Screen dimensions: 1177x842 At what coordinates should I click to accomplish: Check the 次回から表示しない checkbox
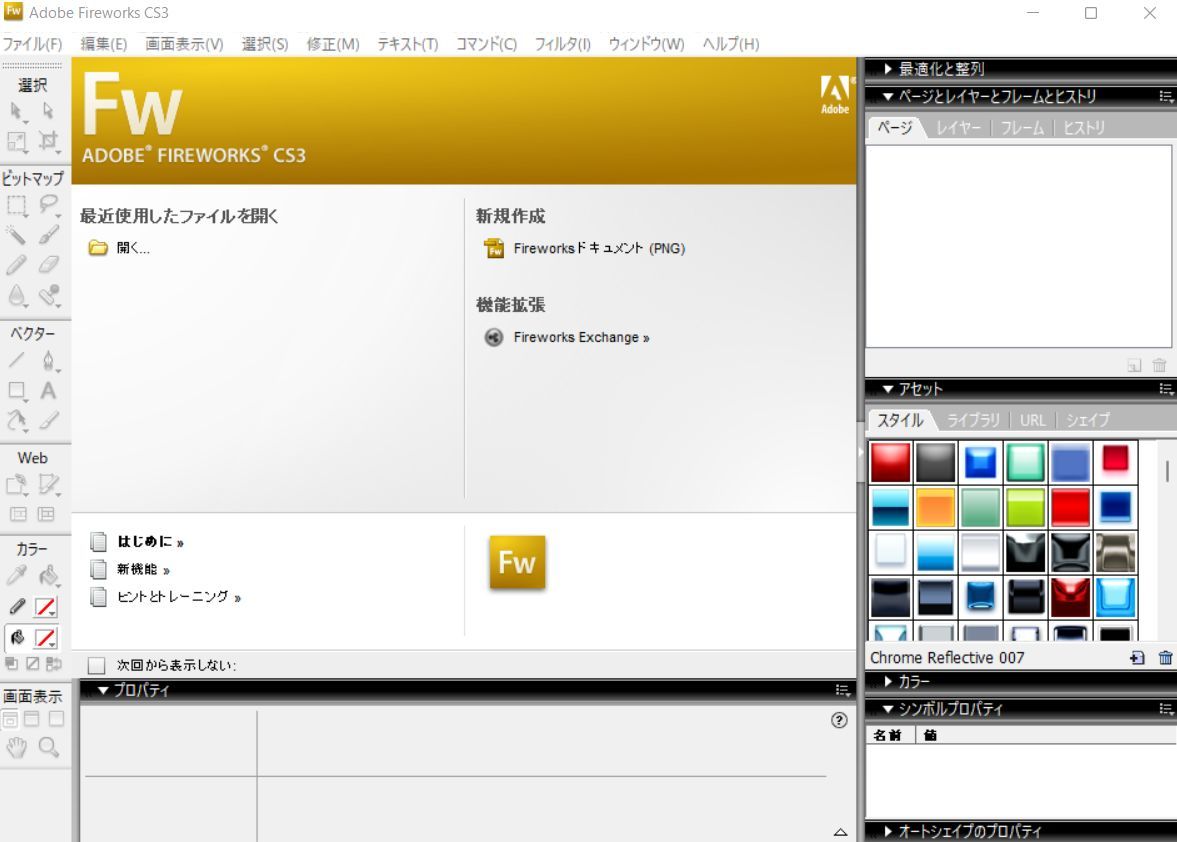pyautogui.click(x=96, y=665)
